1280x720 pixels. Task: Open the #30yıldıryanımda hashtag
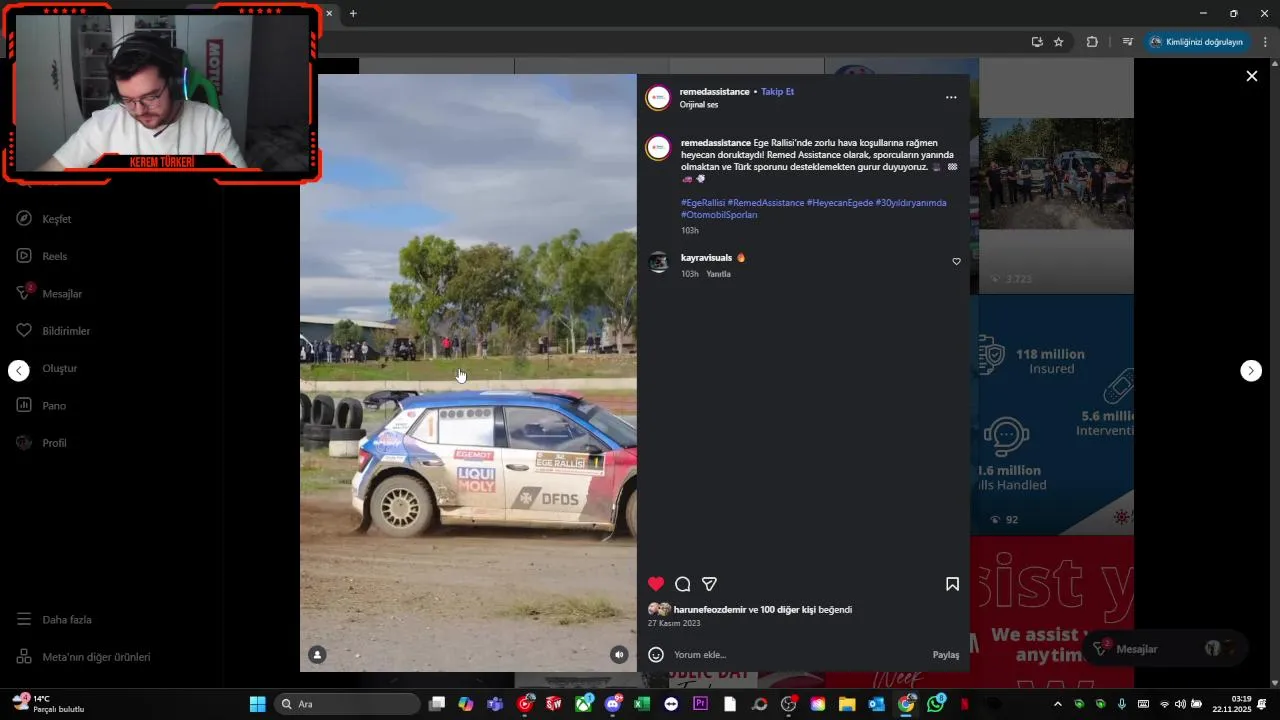tap(911, 203)
